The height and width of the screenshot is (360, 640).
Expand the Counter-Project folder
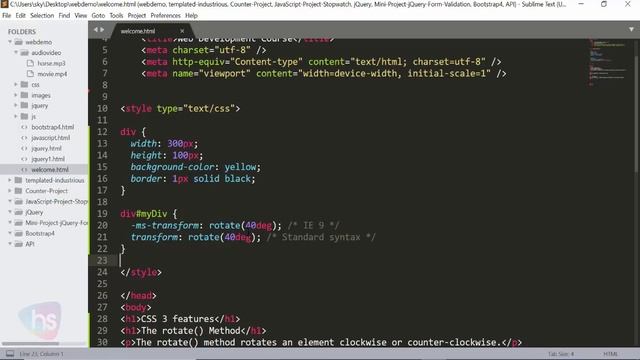tap(10, 191)
